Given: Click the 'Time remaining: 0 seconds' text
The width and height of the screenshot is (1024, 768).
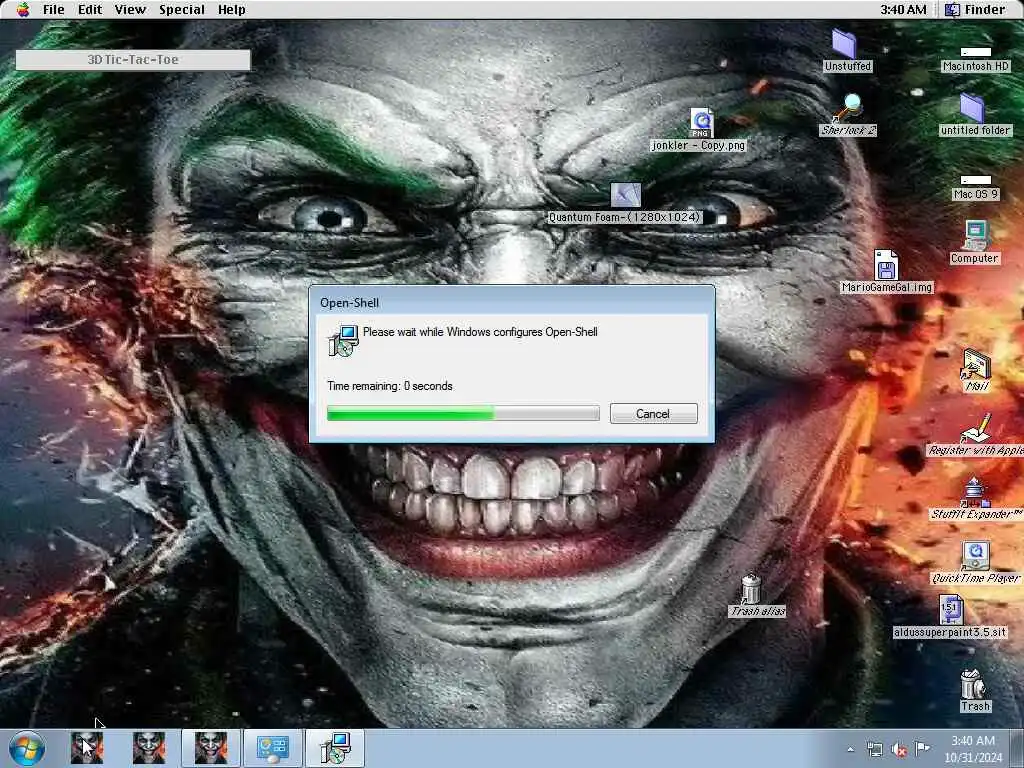Looking at the screenshot, I should point(390,386).
